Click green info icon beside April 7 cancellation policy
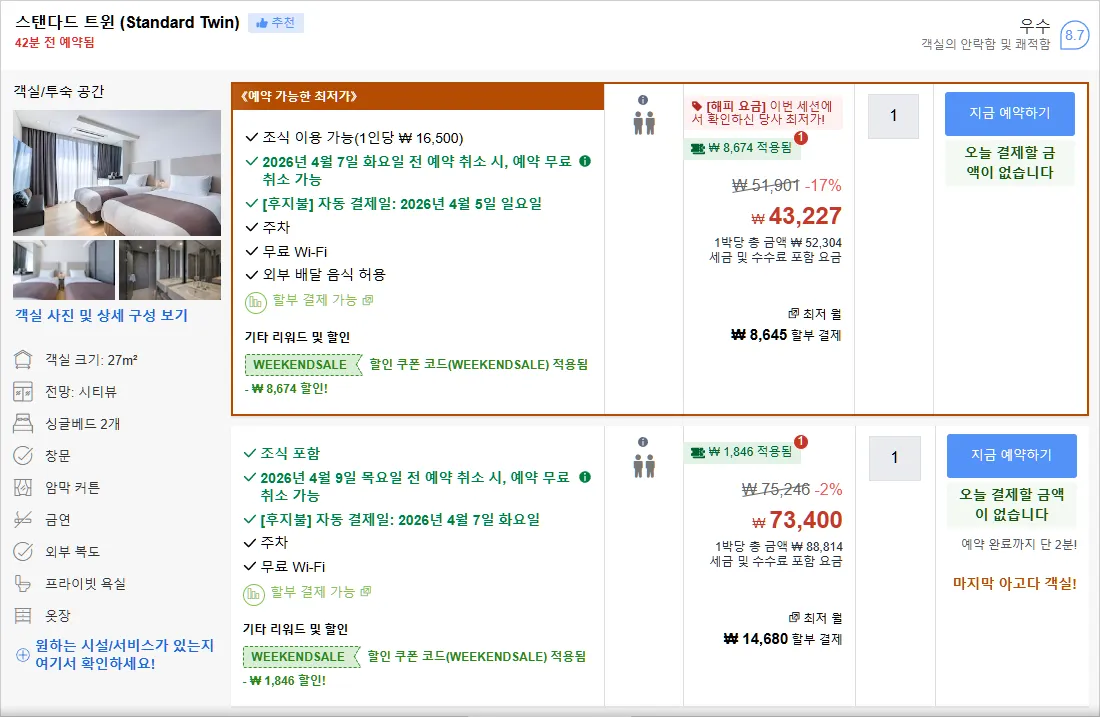Screen dimensions: 1100x717 click(585, 161)
